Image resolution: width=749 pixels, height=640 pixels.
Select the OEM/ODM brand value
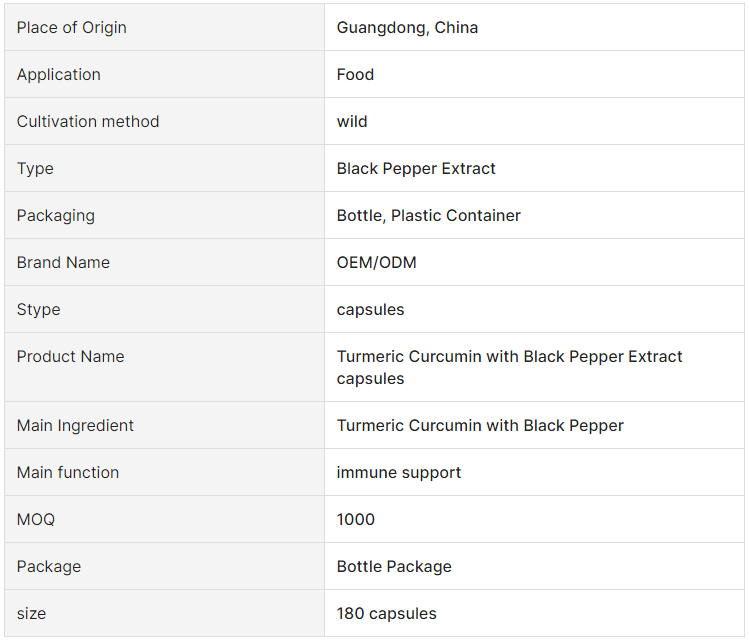click(x=376, y=262)
